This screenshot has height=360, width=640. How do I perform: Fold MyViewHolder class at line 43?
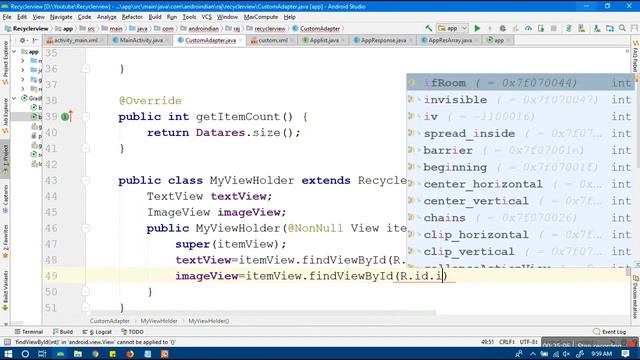[85, 180]
